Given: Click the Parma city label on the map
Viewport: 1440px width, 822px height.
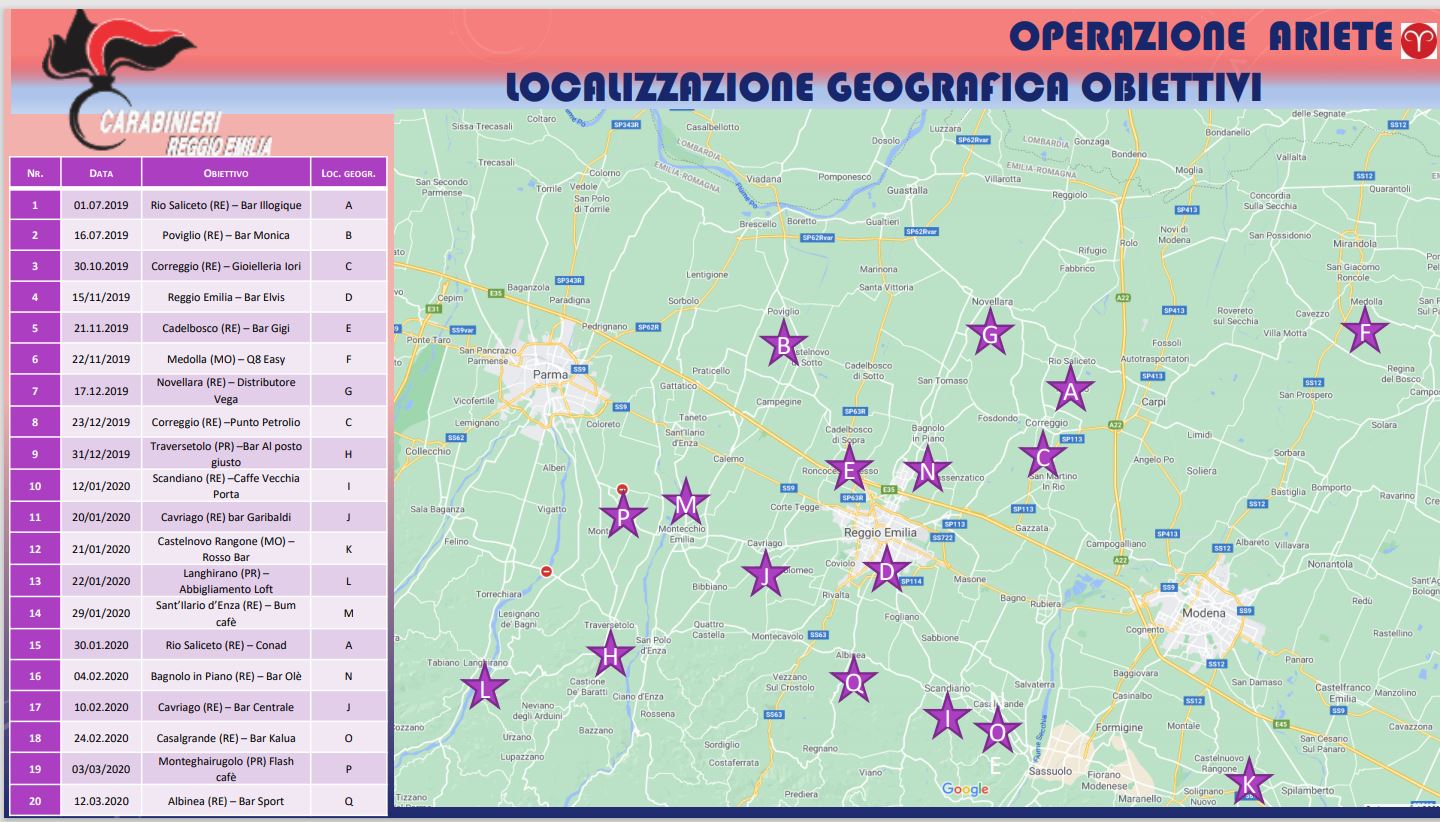Looking at the screenshot, I should 550,374.
